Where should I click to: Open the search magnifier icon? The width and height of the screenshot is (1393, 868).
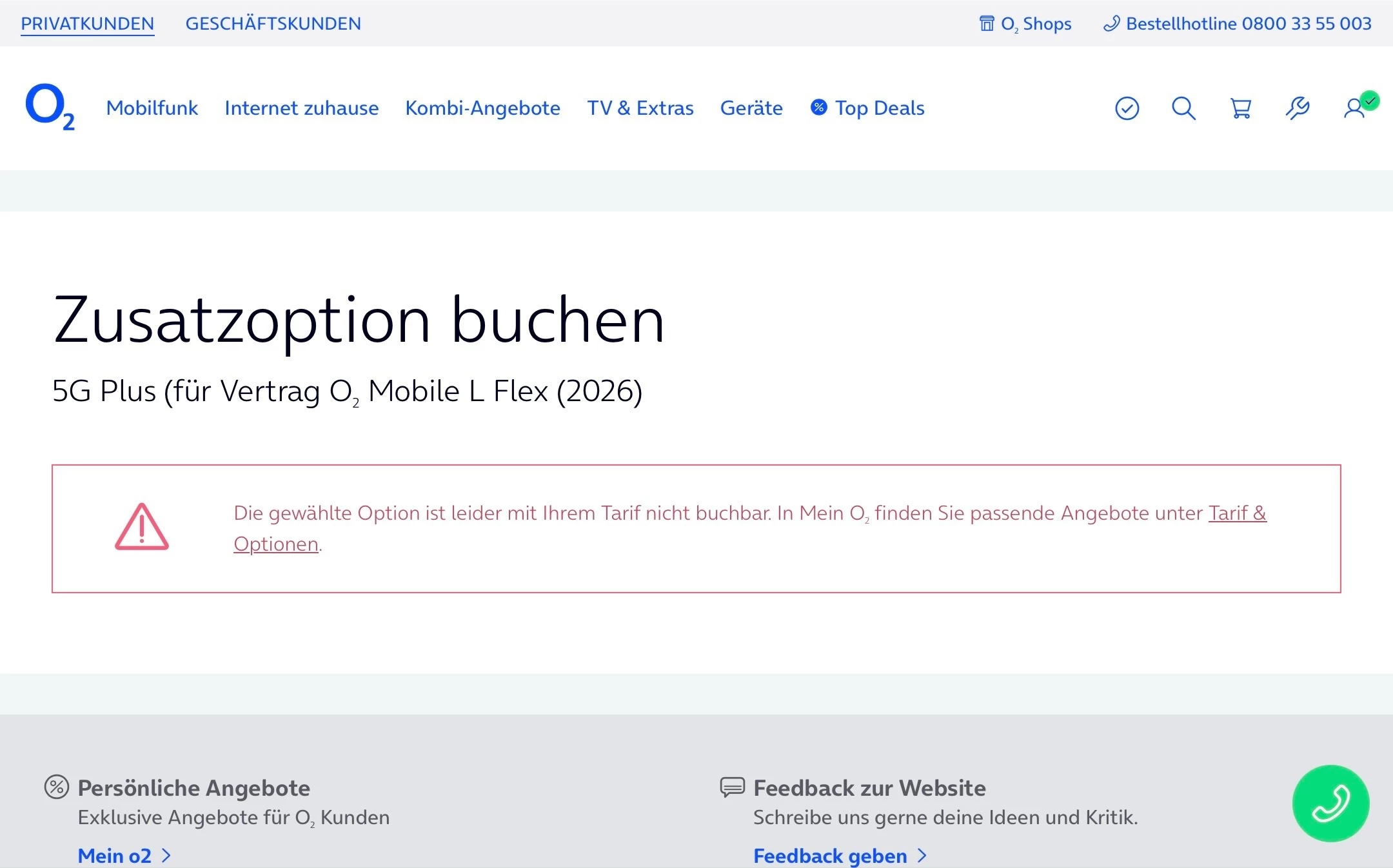click(1183, 108)
